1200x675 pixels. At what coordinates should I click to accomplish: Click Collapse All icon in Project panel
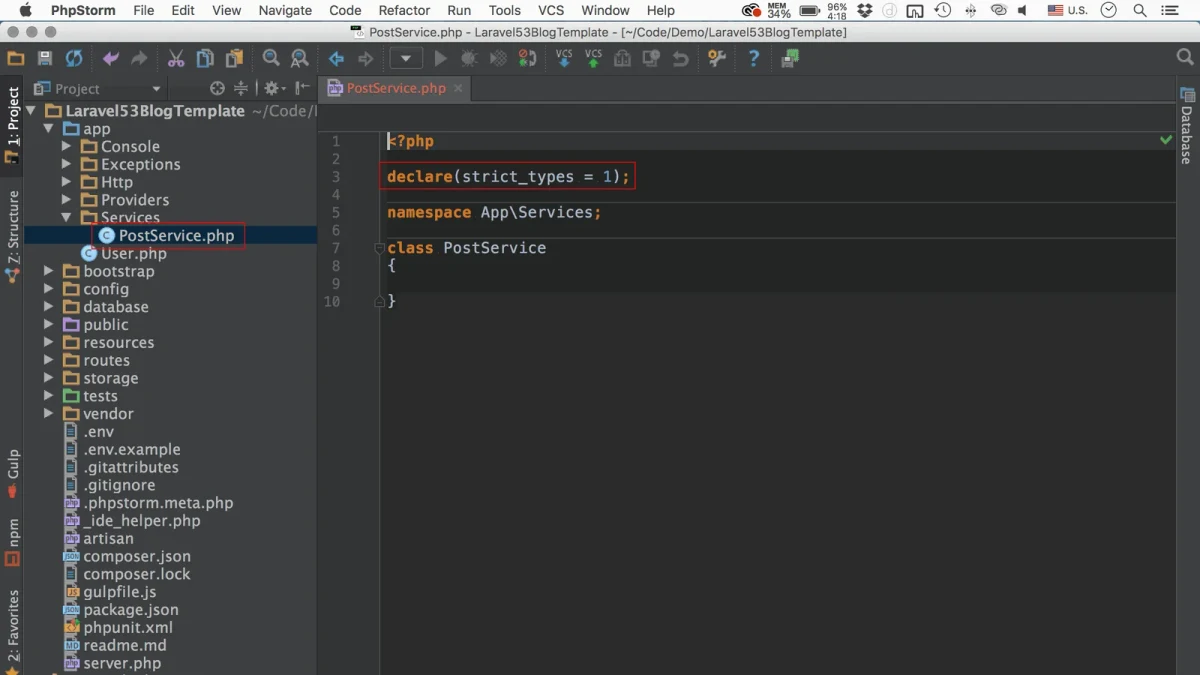(241, 89)
